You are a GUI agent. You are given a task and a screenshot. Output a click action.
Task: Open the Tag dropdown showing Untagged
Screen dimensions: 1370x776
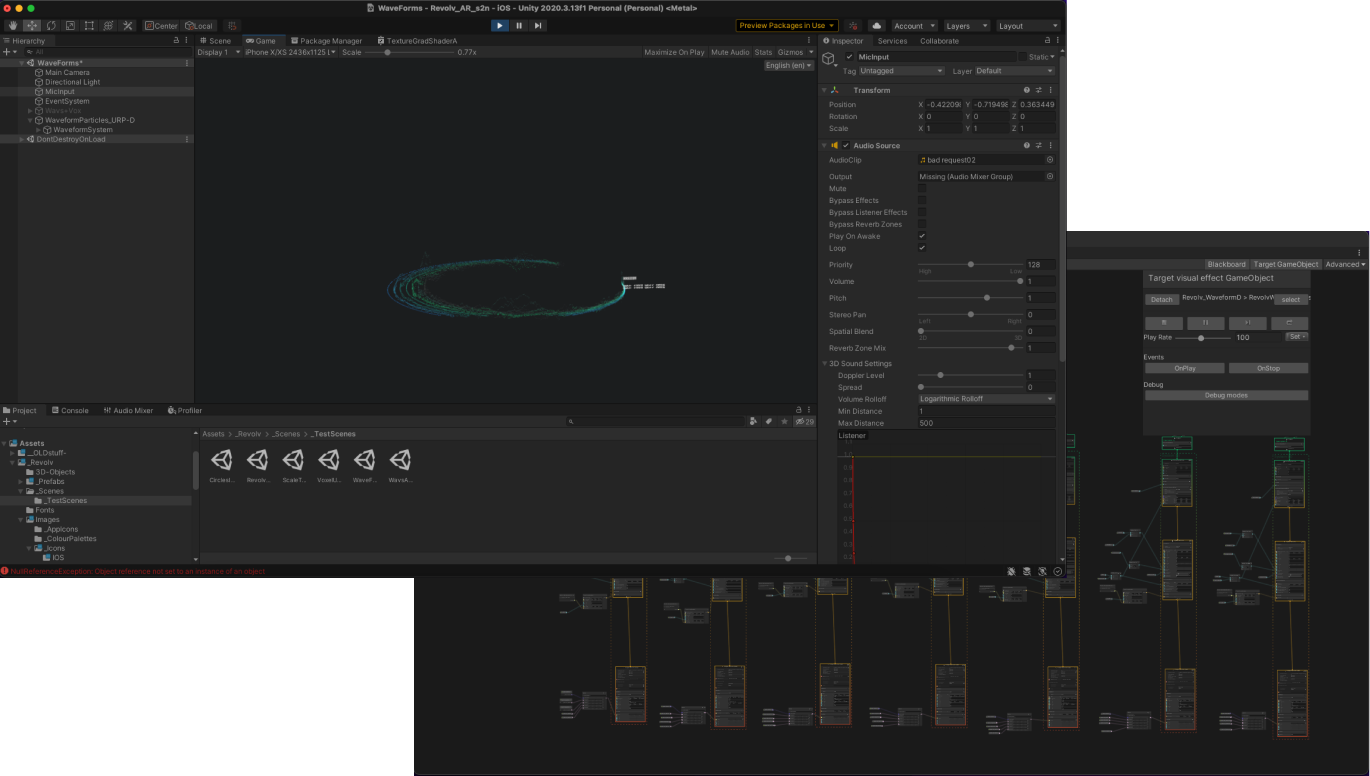901,71
